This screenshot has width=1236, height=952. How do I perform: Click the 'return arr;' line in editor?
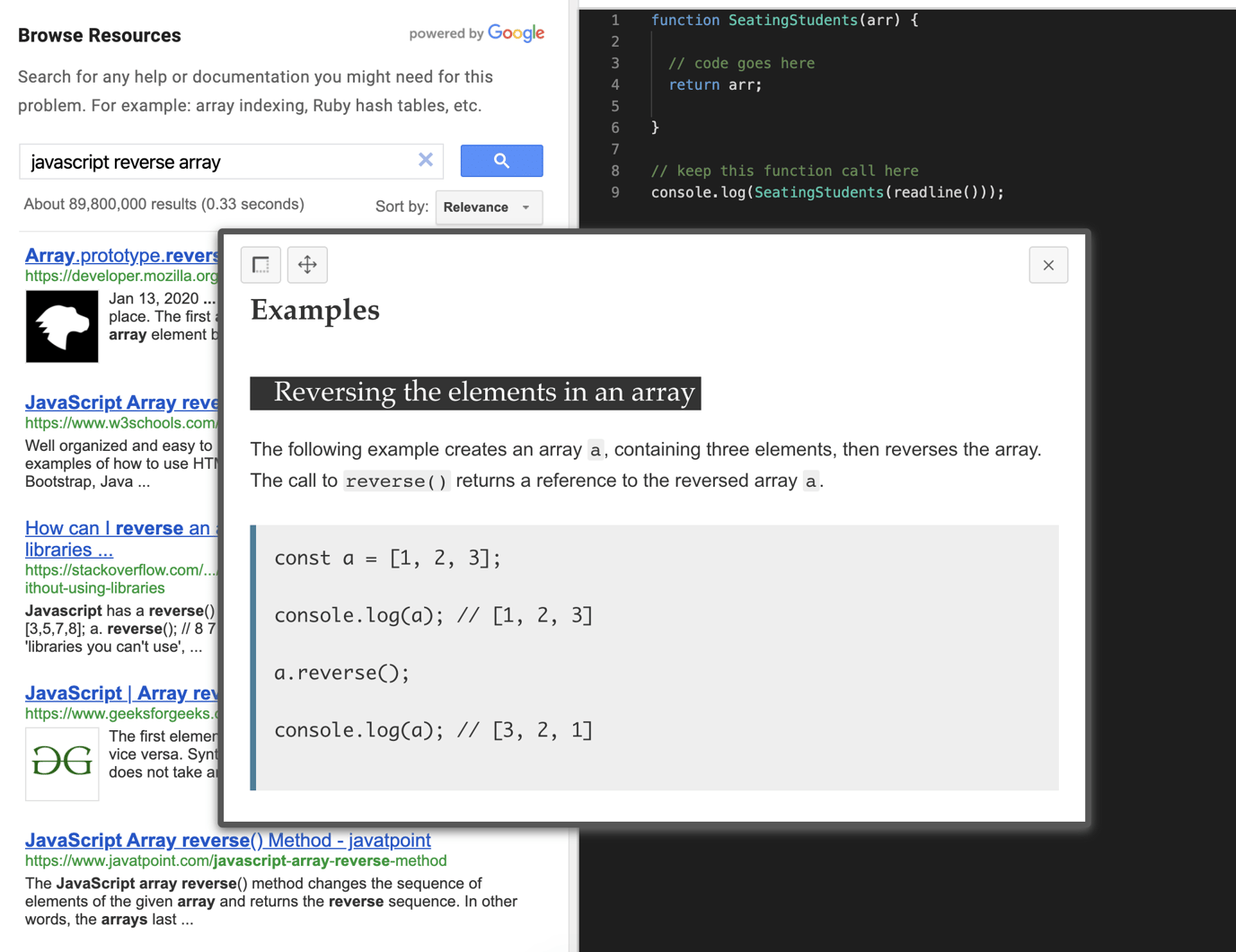716,84
